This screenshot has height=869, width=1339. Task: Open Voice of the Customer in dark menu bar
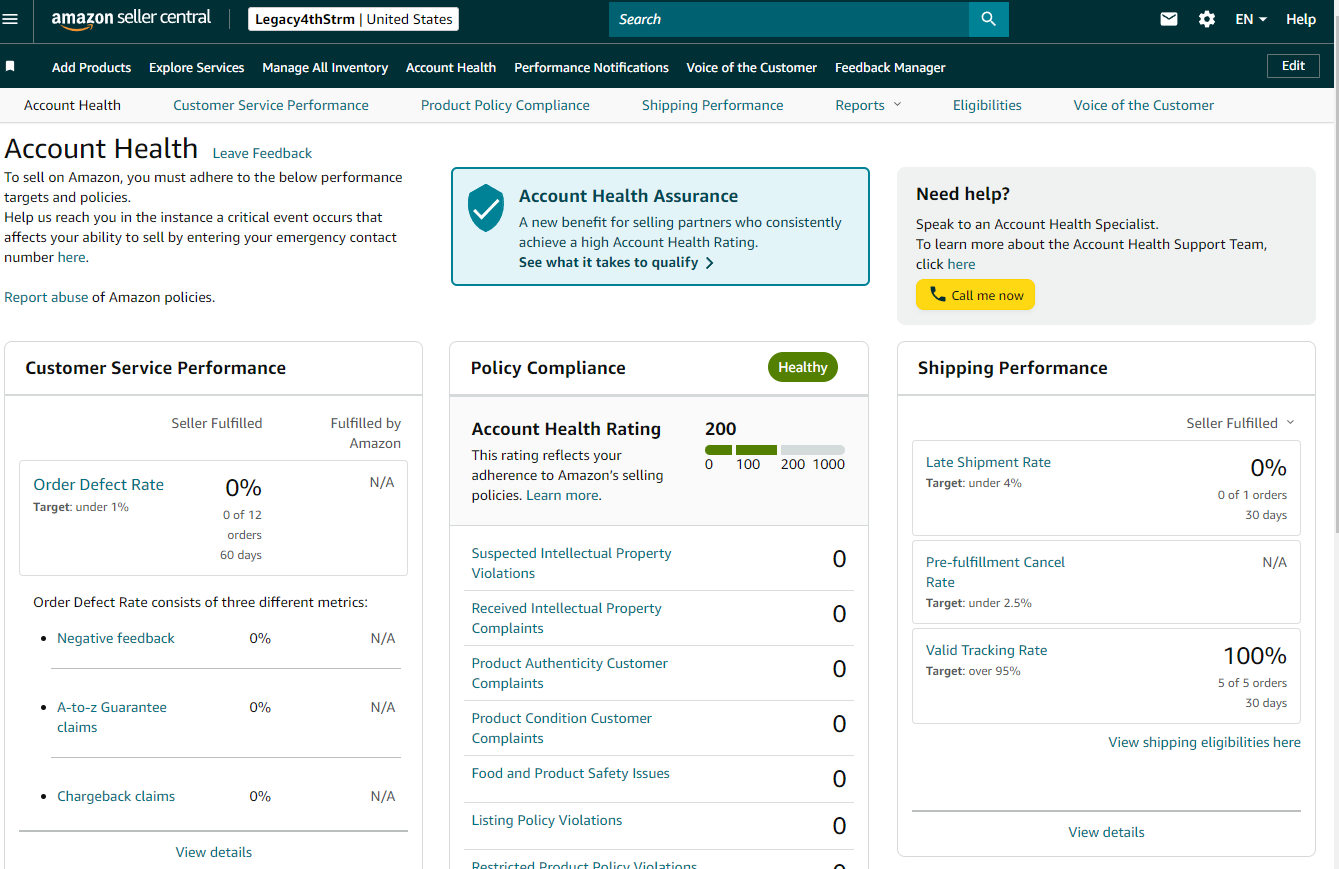[752, 67]
